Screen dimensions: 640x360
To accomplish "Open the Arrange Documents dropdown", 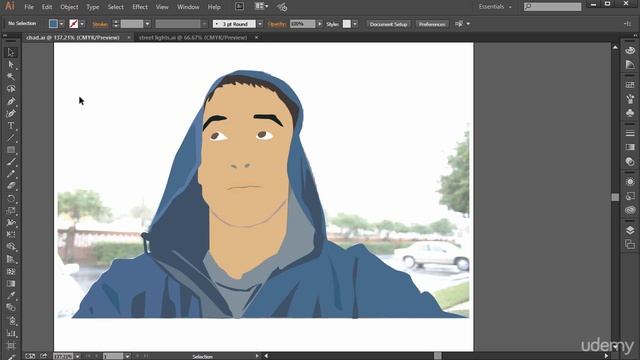I will click(x=261, y=7).
